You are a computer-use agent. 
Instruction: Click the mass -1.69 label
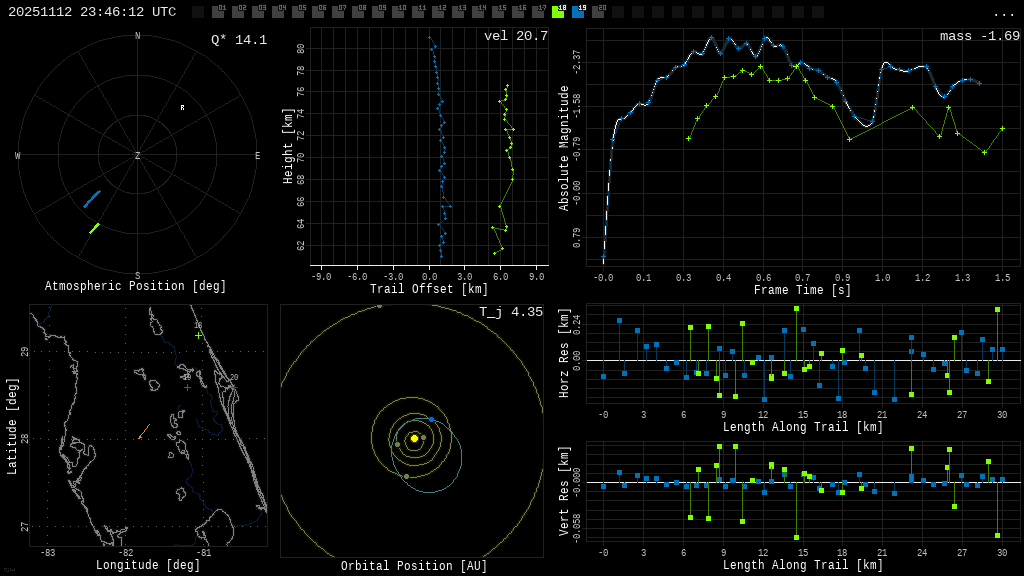pos(979,36)
